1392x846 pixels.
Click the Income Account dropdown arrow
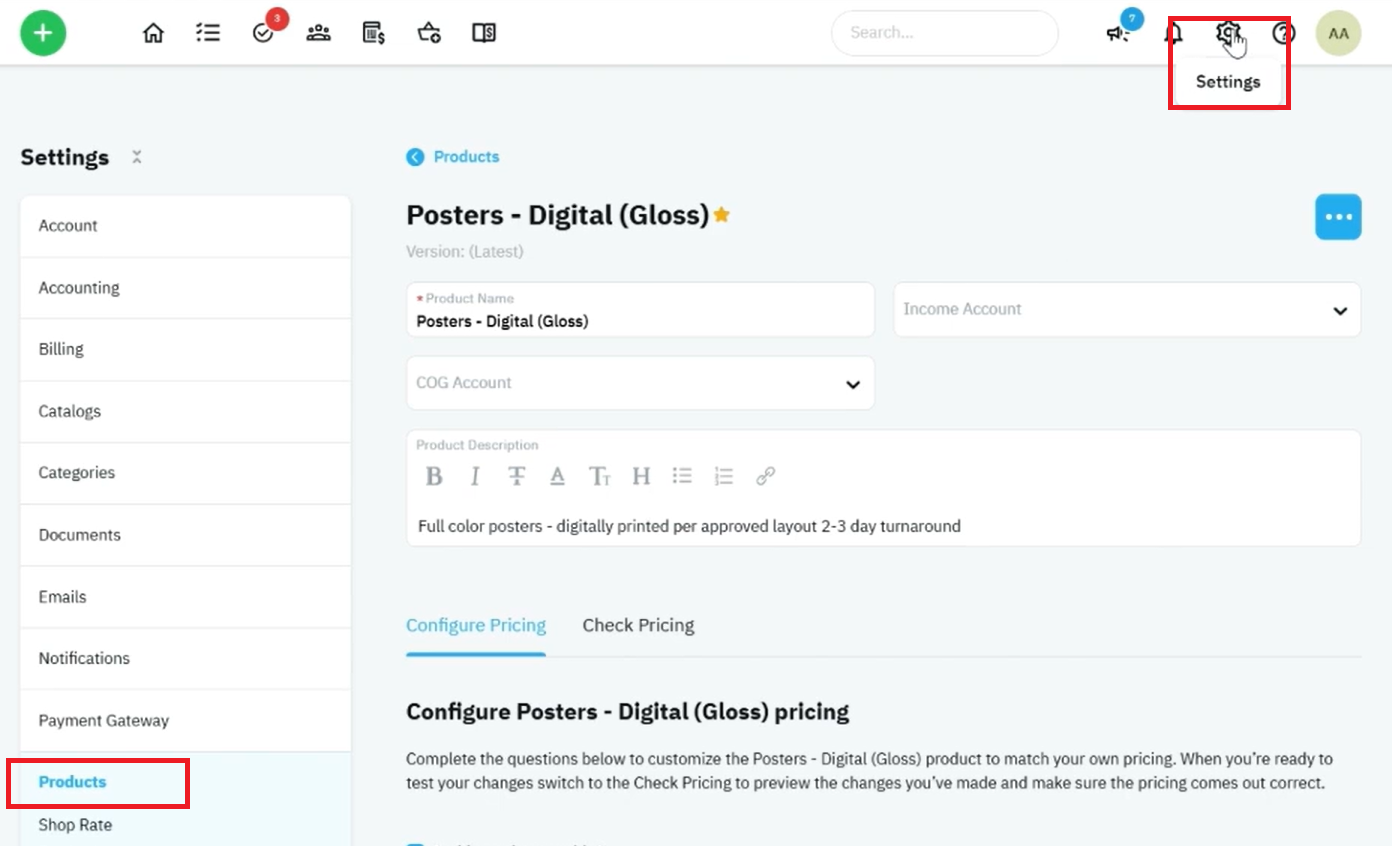pos(1340,311)
